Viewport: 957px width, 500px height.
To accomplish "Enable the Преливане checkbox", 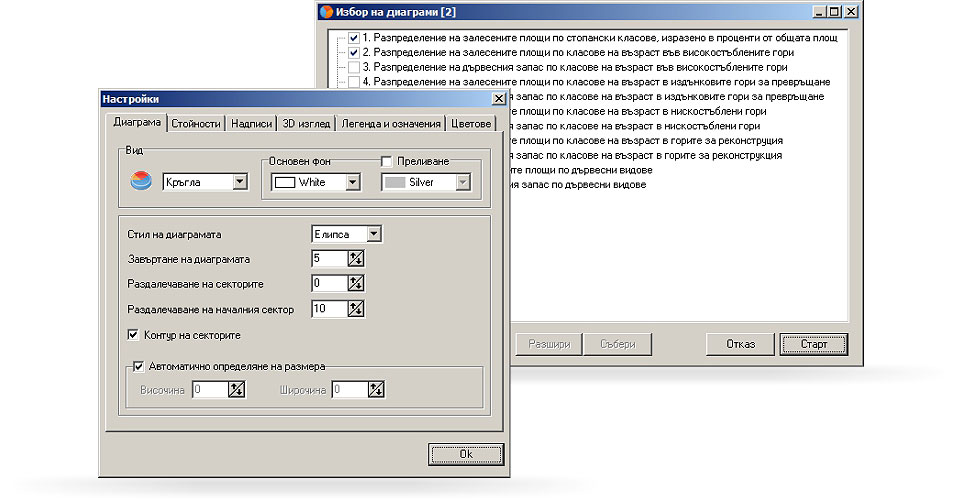I will pos(386,161).
